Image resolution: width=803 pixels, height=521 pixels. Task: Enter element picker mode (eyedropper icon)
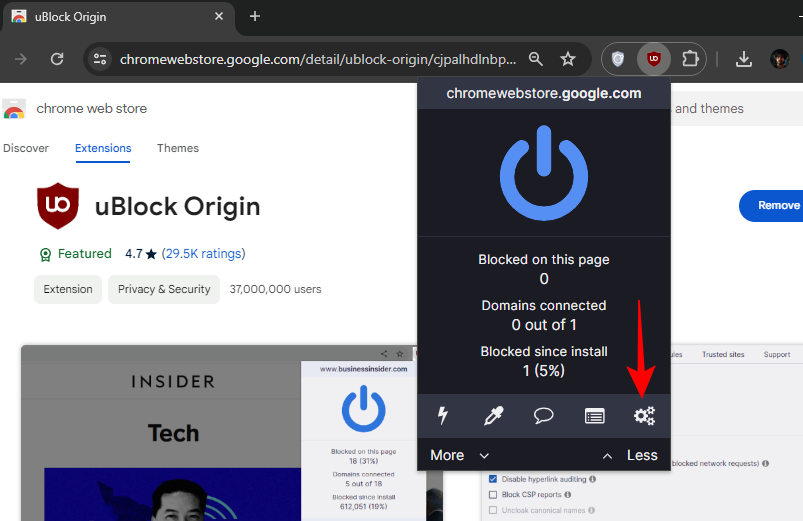(x=494, y=415)
